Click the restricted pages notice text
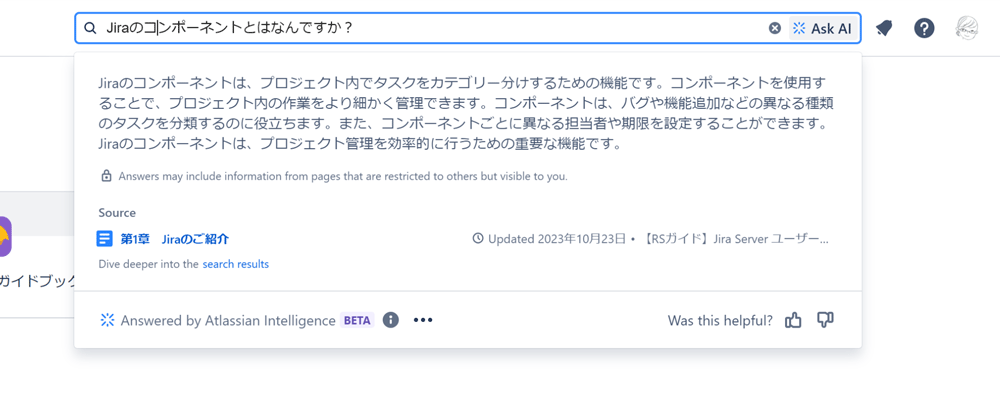This screenshot has height=410, width=1000. [x=342, y=176]
